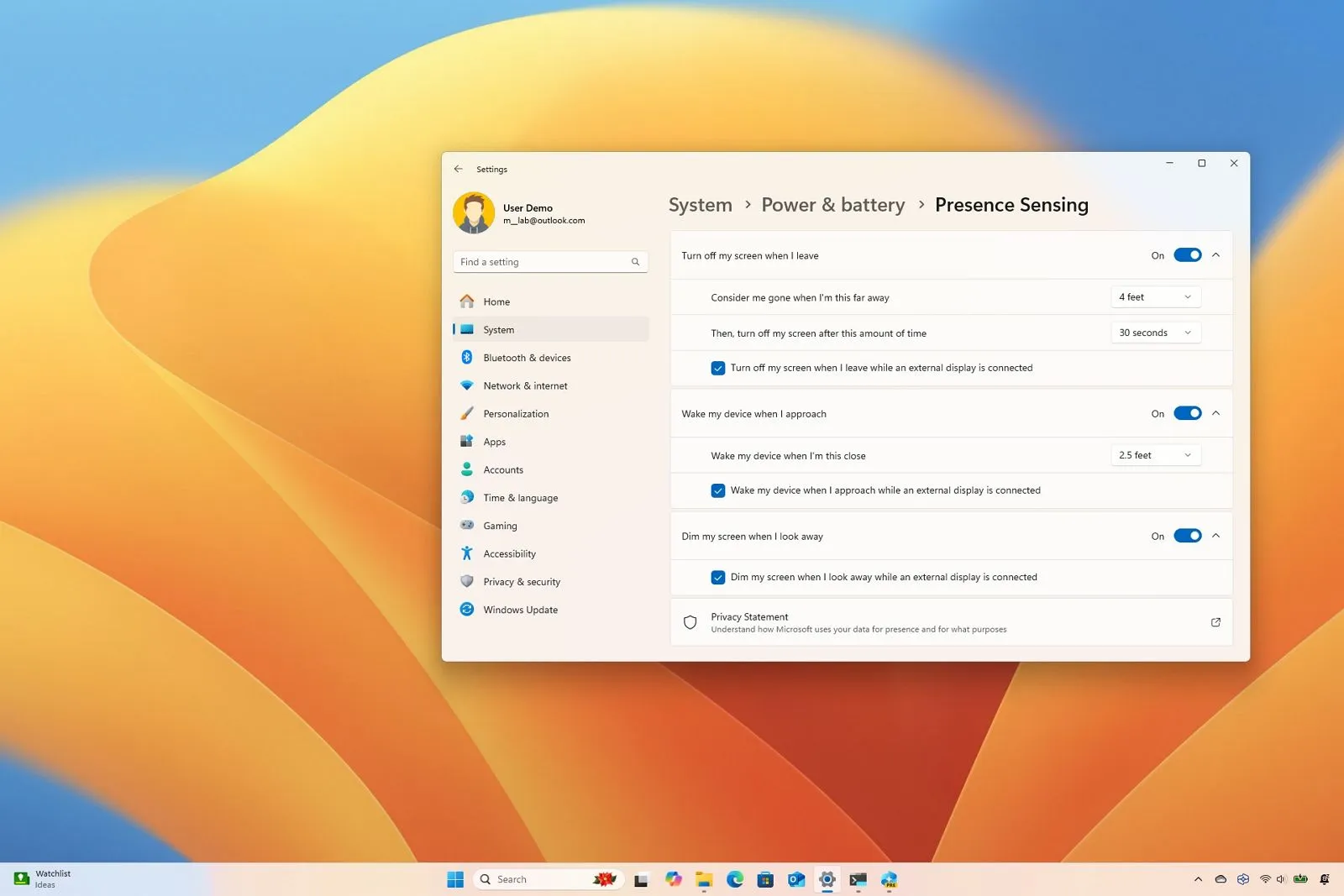Collapse the Dim my screen section chevron
1344x896 pixels.
point(1215,536)
